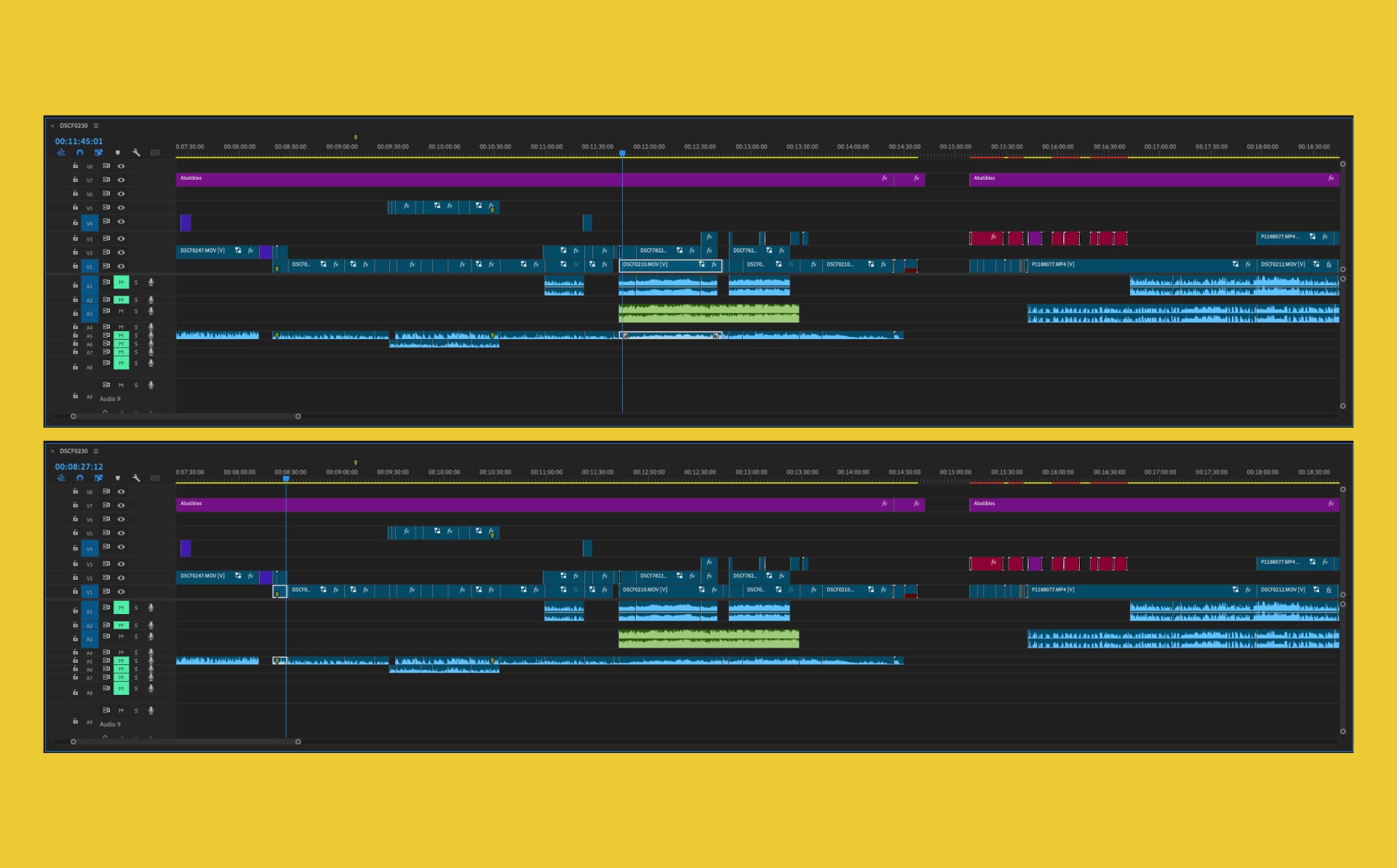Solo track A3 in bottom timeline panel
Screen dimensions: 1397x868
[136, 637]
